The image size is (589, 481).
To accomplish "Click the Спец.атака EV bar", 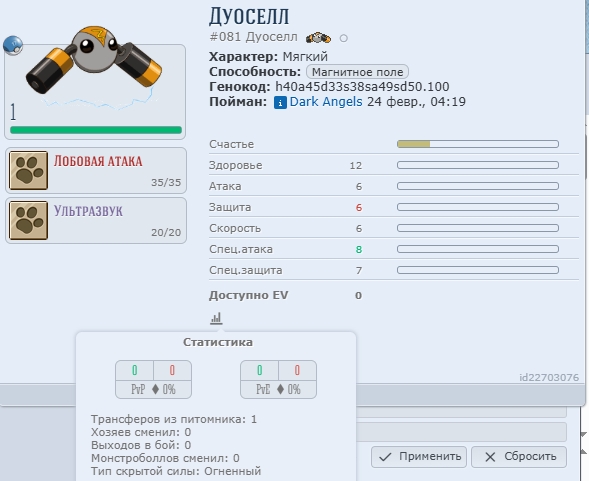I will pos(478,249).
